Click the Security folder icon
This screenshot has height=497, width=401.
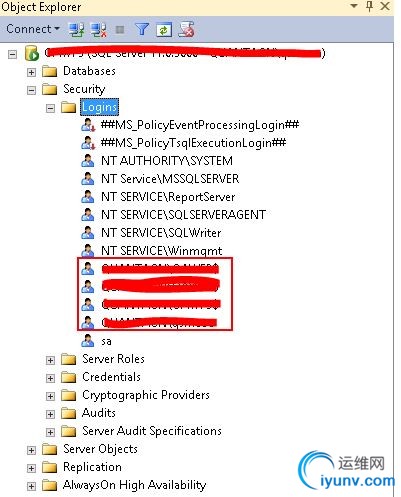pos(50,89)
